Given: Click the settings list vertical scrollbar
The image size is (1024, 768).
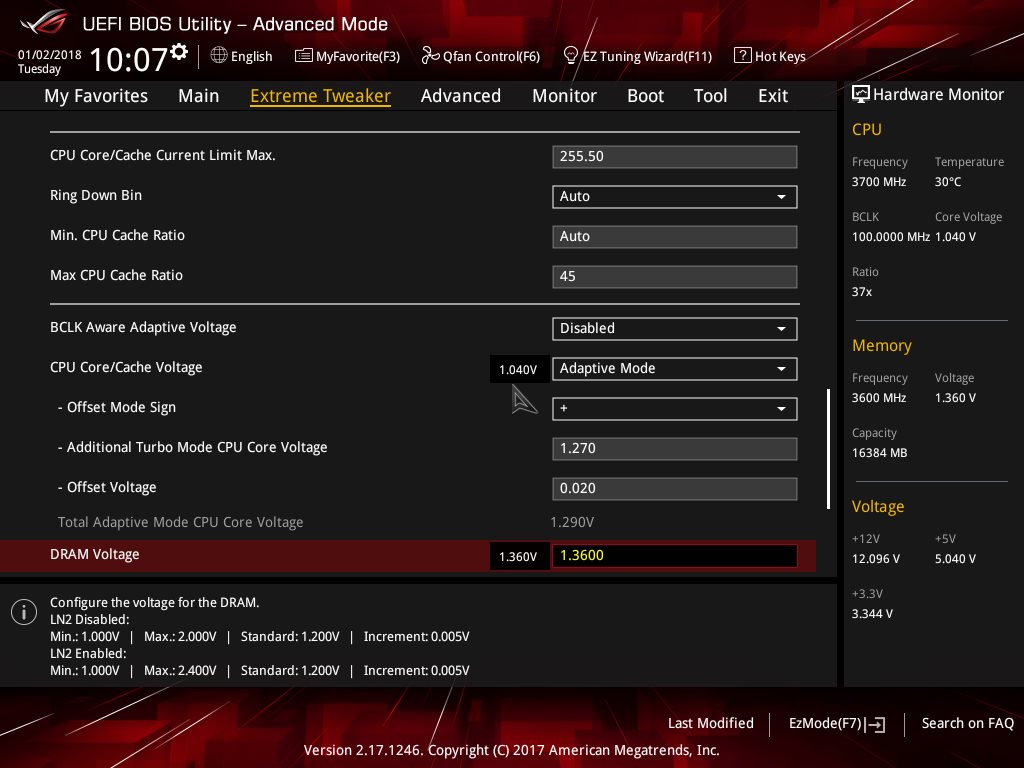Looking at the screenshot, I should [x=828, y=449].
